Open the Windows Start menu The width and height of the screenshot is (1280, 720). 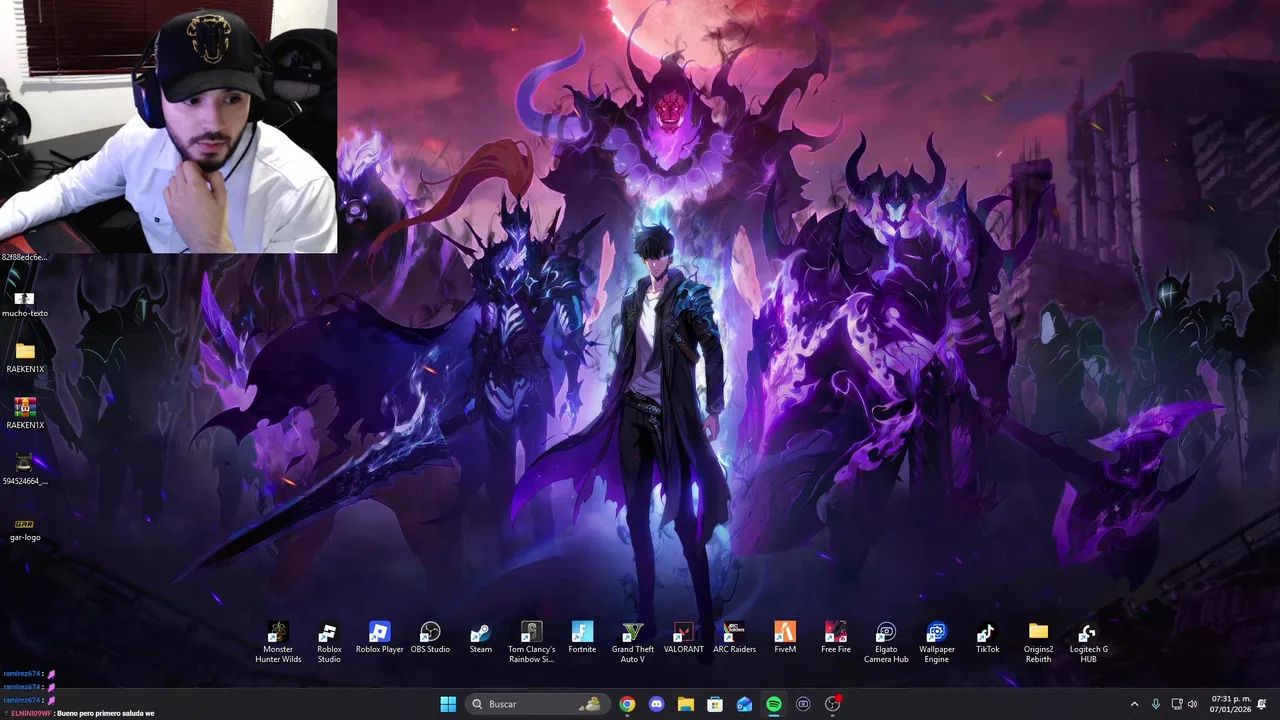click(x=448, y=704)
